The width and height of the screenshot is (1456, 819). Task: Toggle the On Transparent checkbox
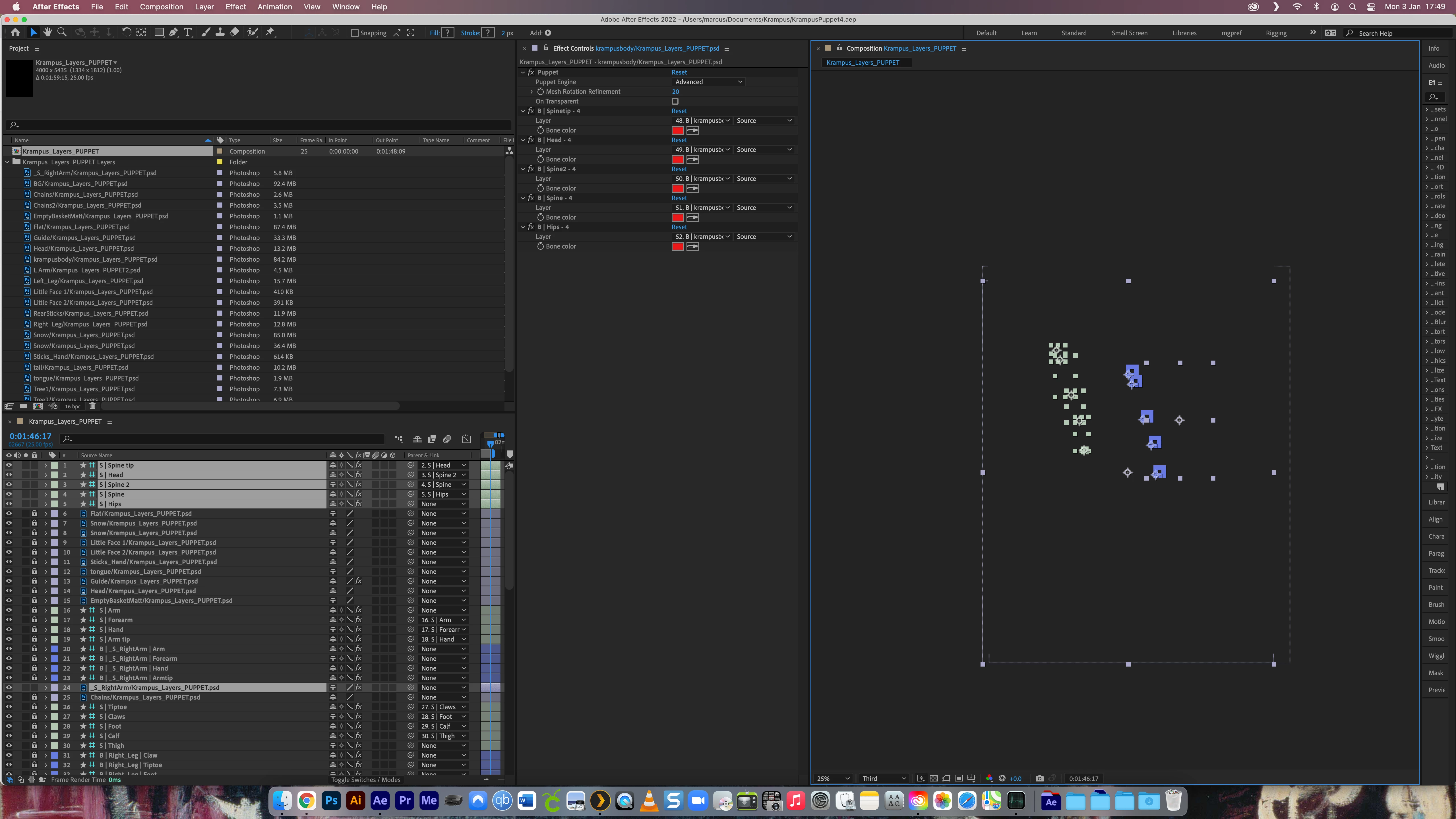(675, 101)
